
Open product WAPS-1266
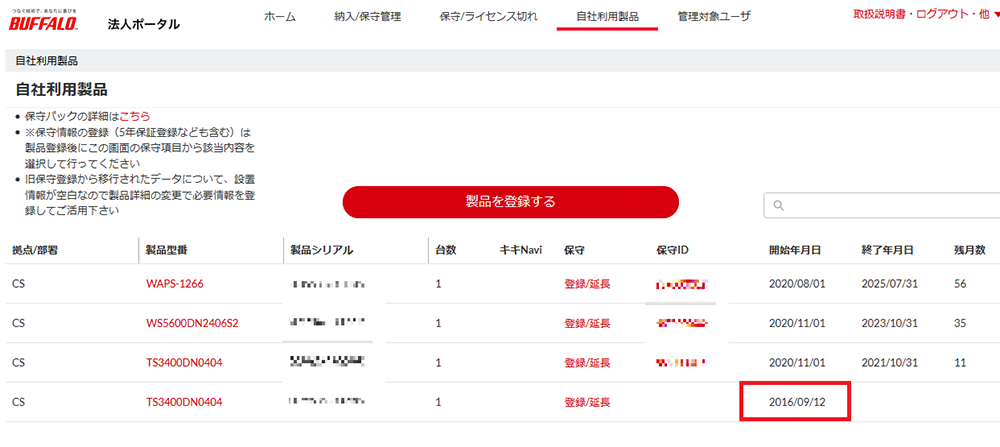tap(175, 284)
